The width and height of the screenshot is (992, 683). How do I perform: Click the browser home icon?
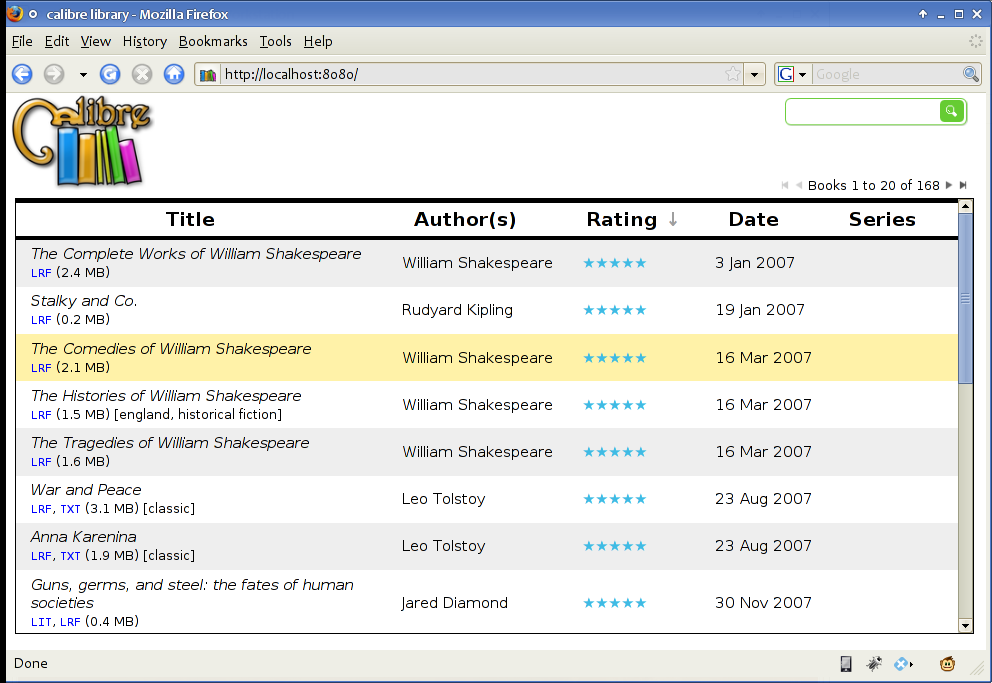coord(174,74)
